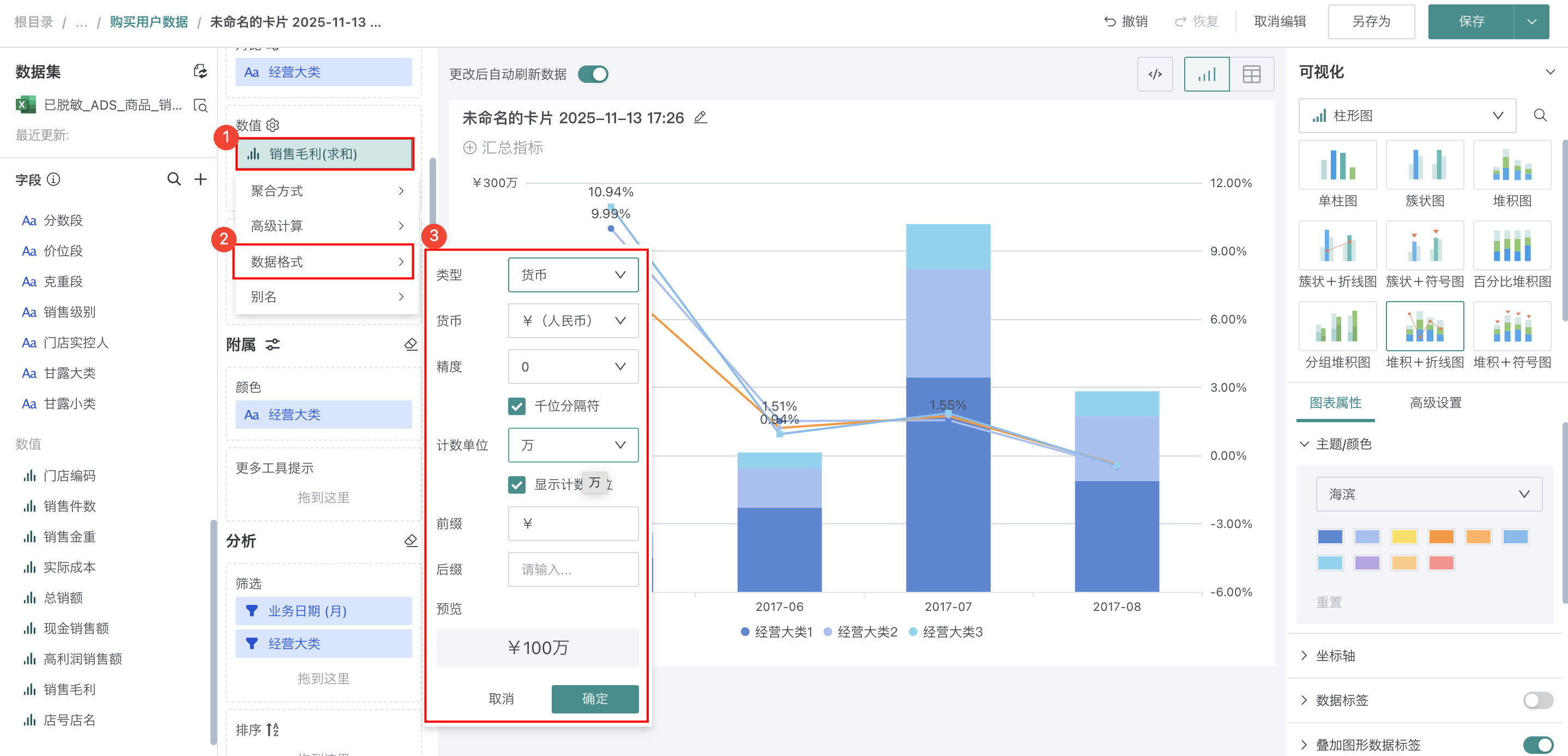Enable the 数据标签 toggle
The width and height of the screenshot is (1568, 756).
(x=1537, y=700)
